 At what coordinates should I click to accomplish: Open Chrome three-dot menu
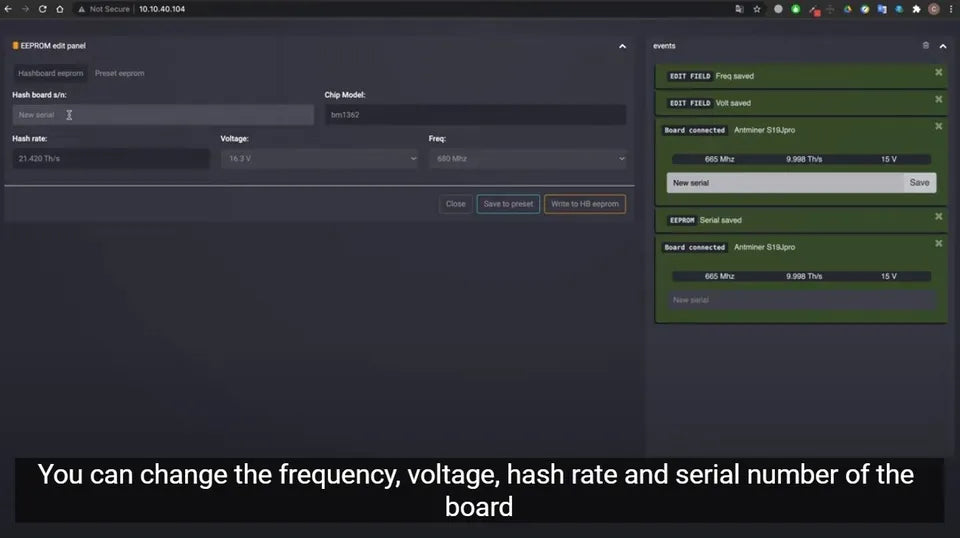(x=950, y=9)
